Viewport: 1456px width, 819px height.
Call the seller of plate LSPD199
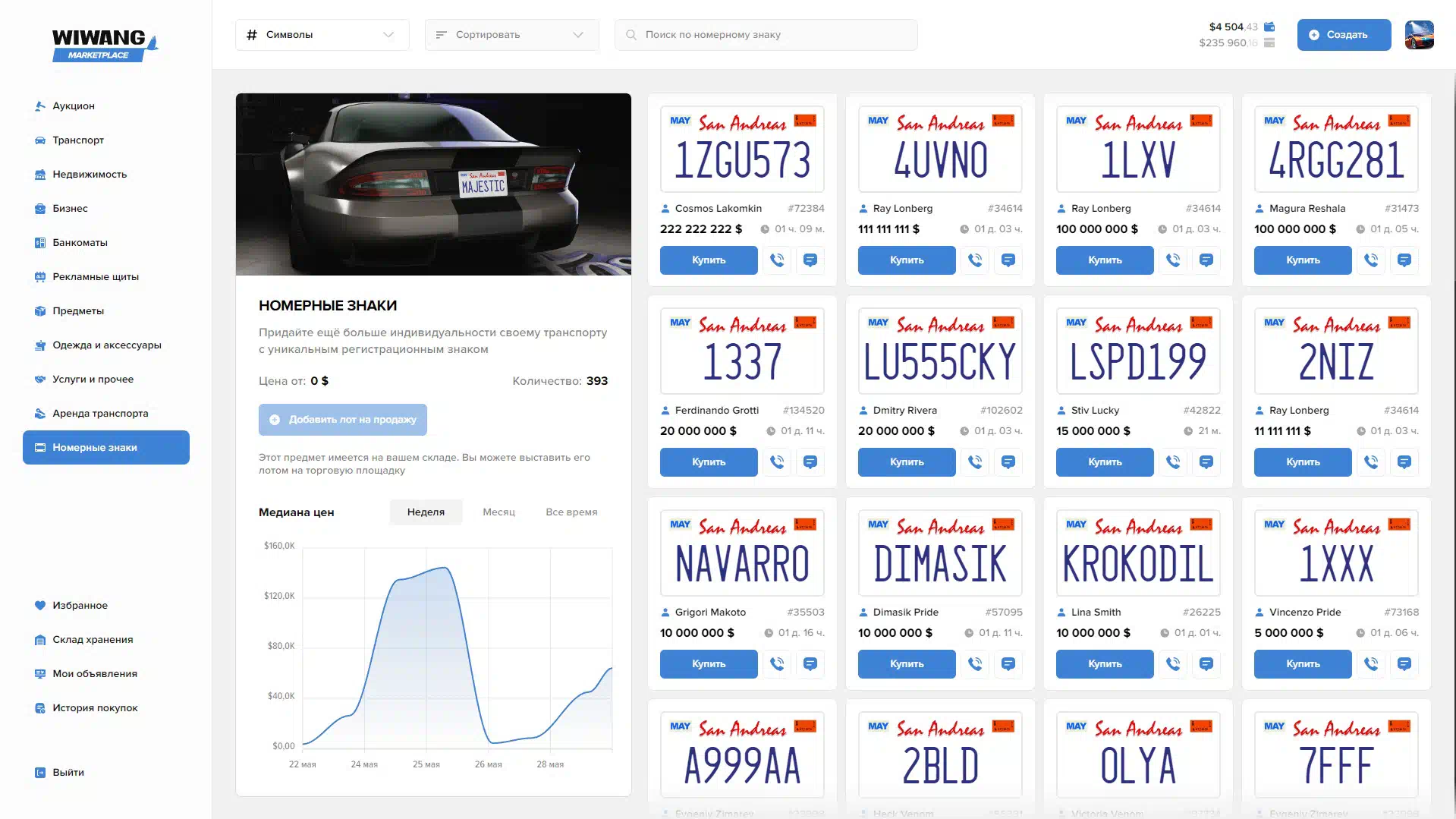[x=1173, y=462]
